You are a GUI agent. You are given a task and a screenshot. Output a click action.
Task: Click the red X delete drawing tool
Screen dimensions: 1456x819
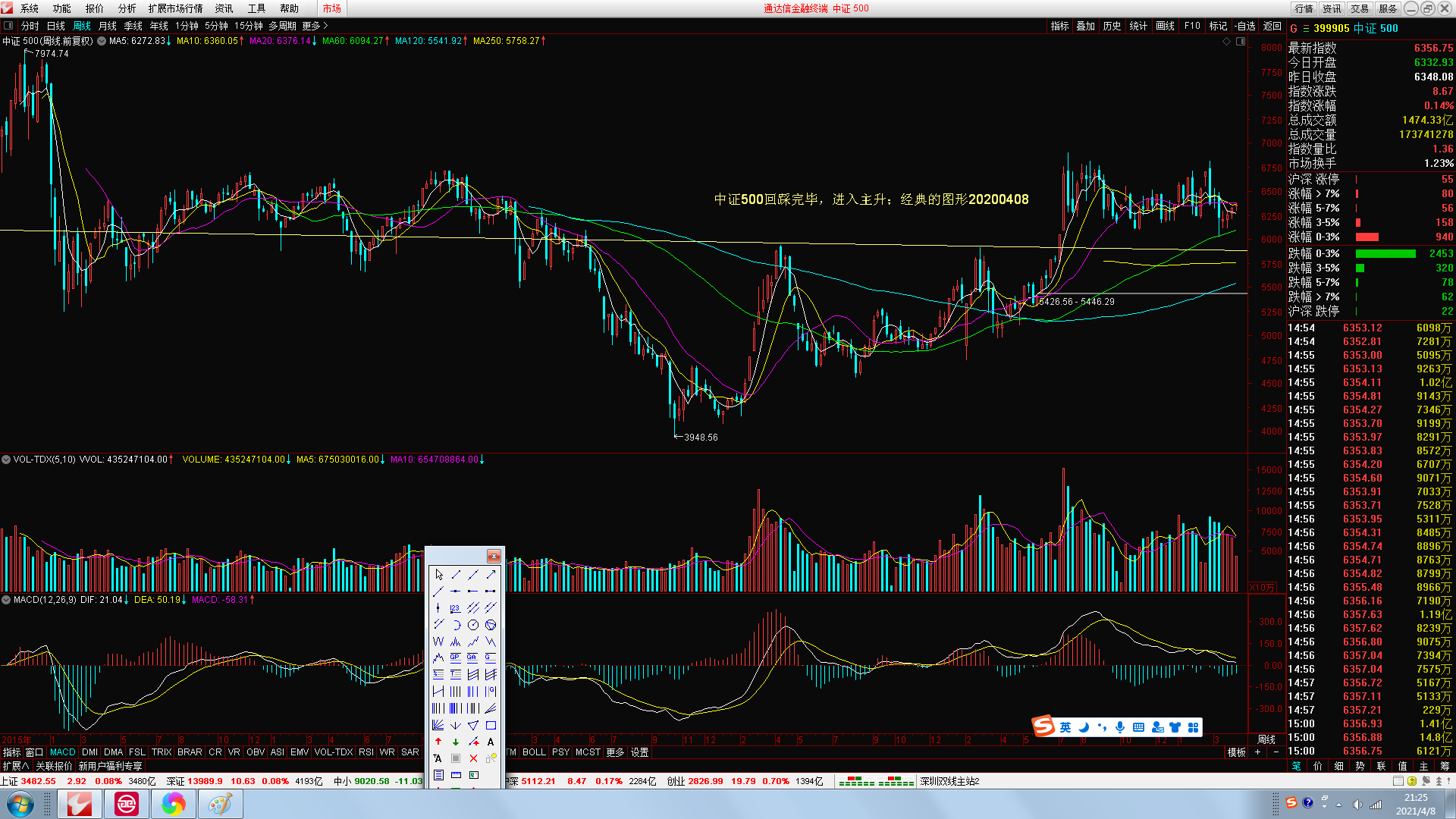tap(473, 758)
